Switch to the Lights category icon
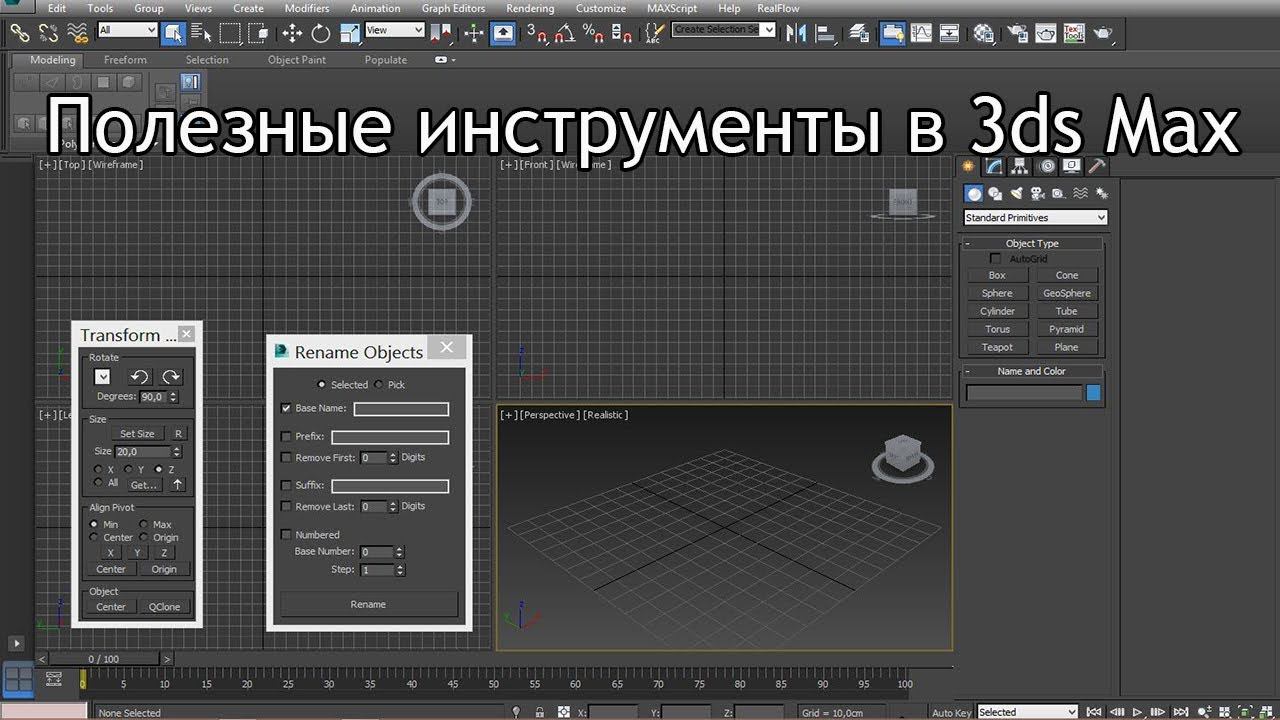 (x=1016, y=193)
